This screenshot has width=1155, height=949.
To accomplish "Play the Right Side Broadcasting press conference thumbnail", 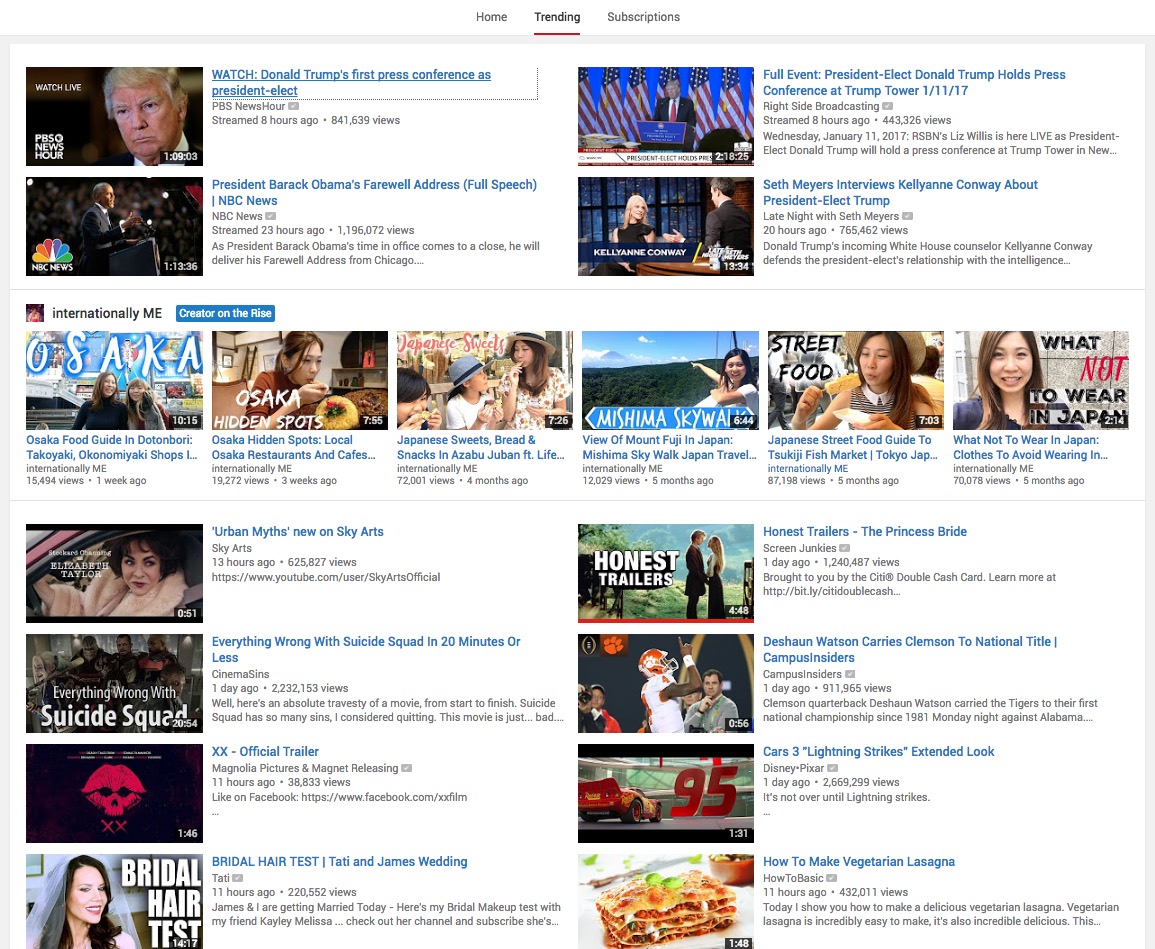I will pos(666,116).
